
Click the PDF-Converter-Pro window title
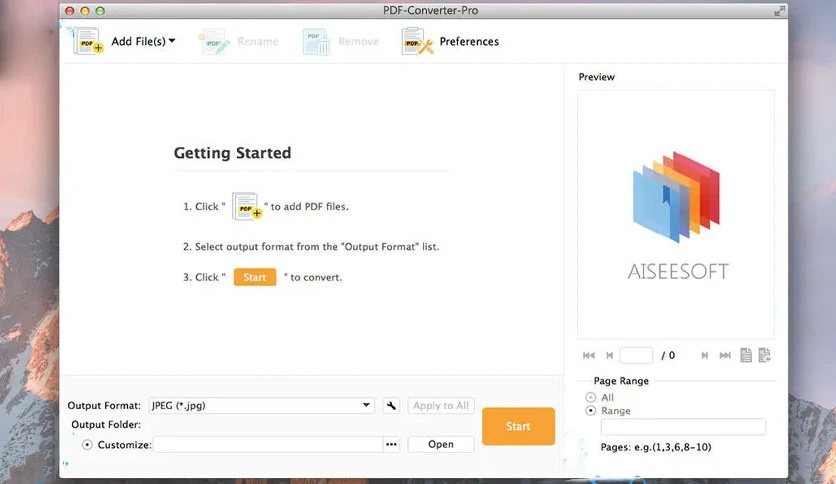[431, 11]
